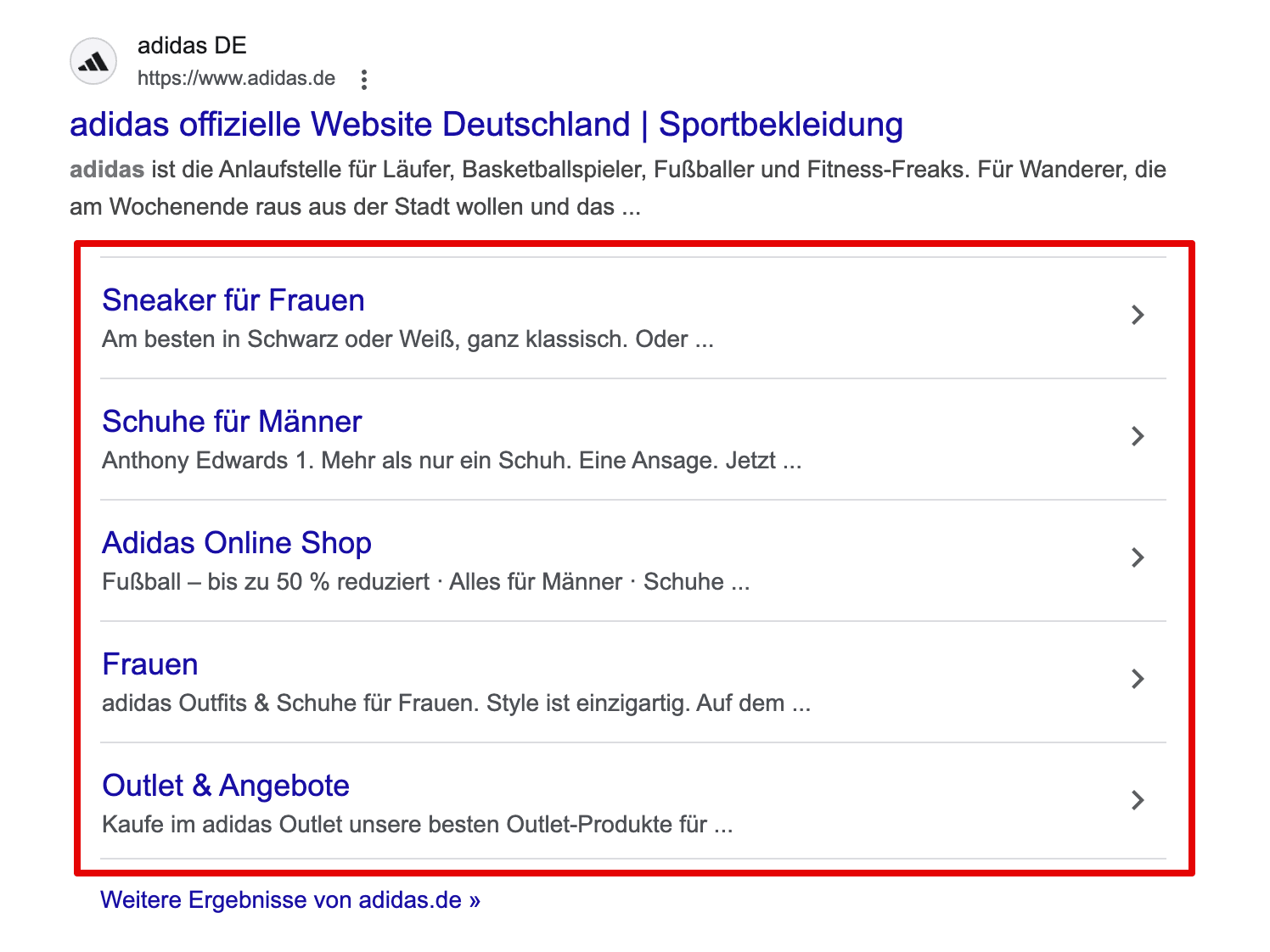Expand the Frauen row chevron
This screenshot has width=1270, height=952.
tap(1138, 679)
